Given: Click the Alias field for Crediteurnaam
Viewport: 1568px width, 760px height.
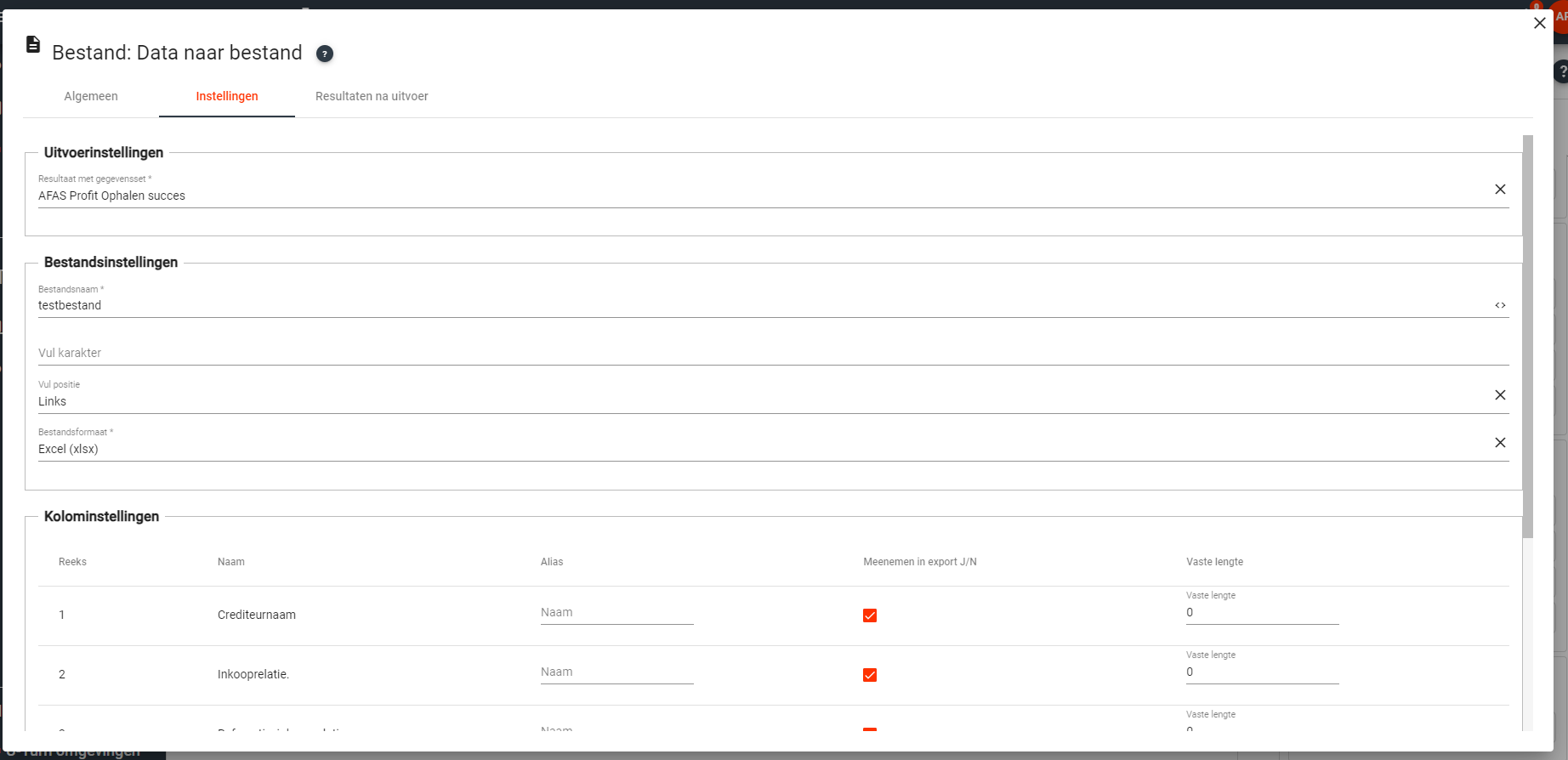Looking at the screenshot, I should coord(616,613).
